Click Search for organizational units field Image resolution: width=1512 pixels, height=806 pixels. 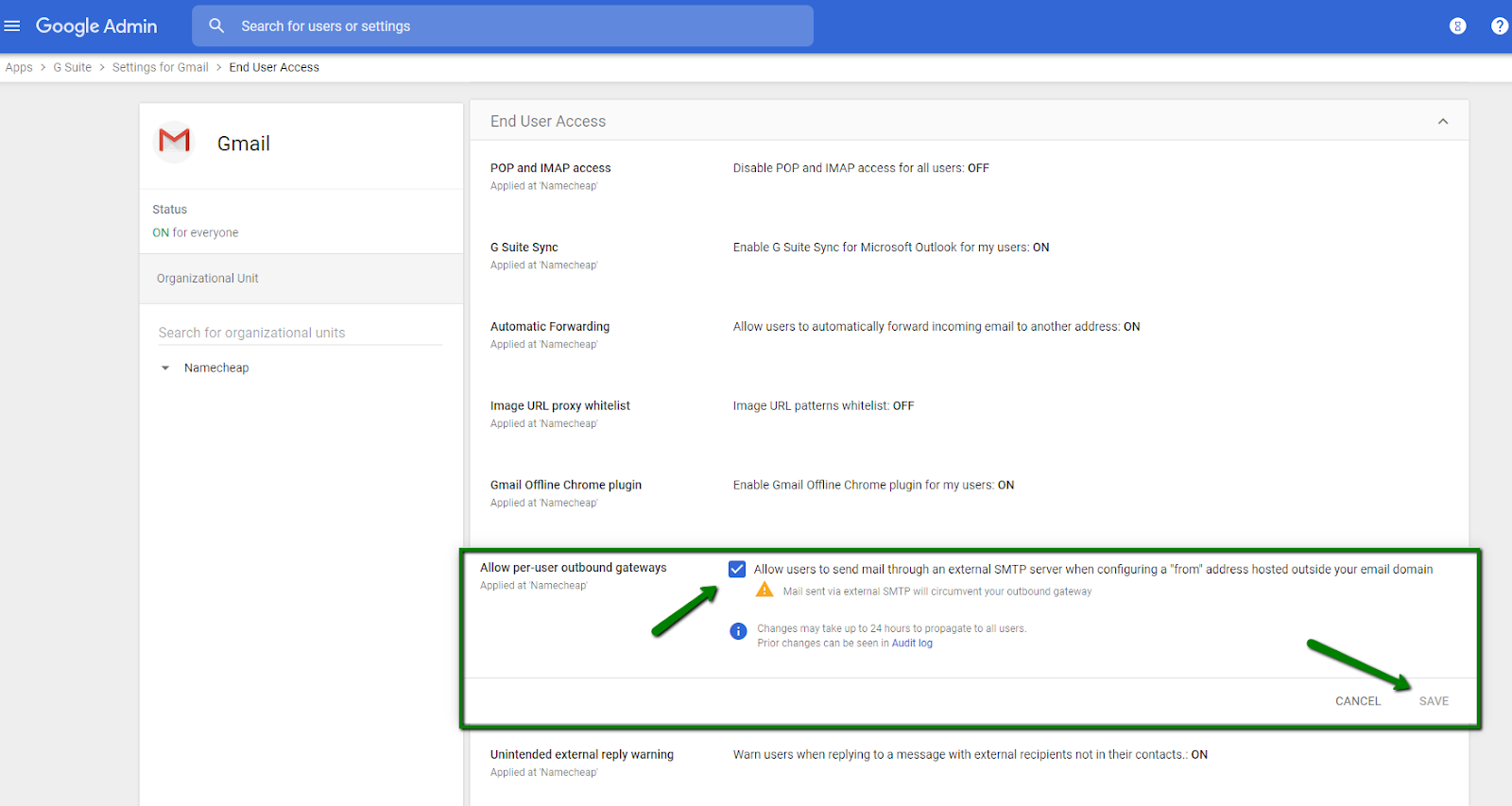[x=300, y=333]
